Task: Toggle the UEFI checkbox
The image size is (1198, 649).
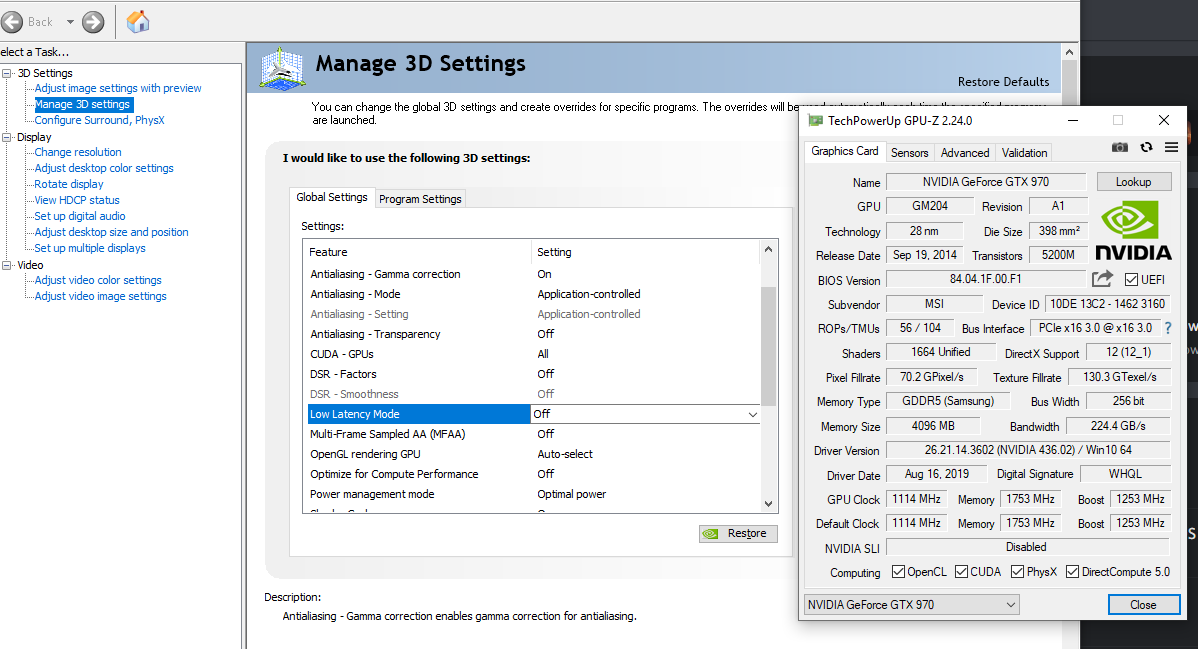Action: (1132, 280)
